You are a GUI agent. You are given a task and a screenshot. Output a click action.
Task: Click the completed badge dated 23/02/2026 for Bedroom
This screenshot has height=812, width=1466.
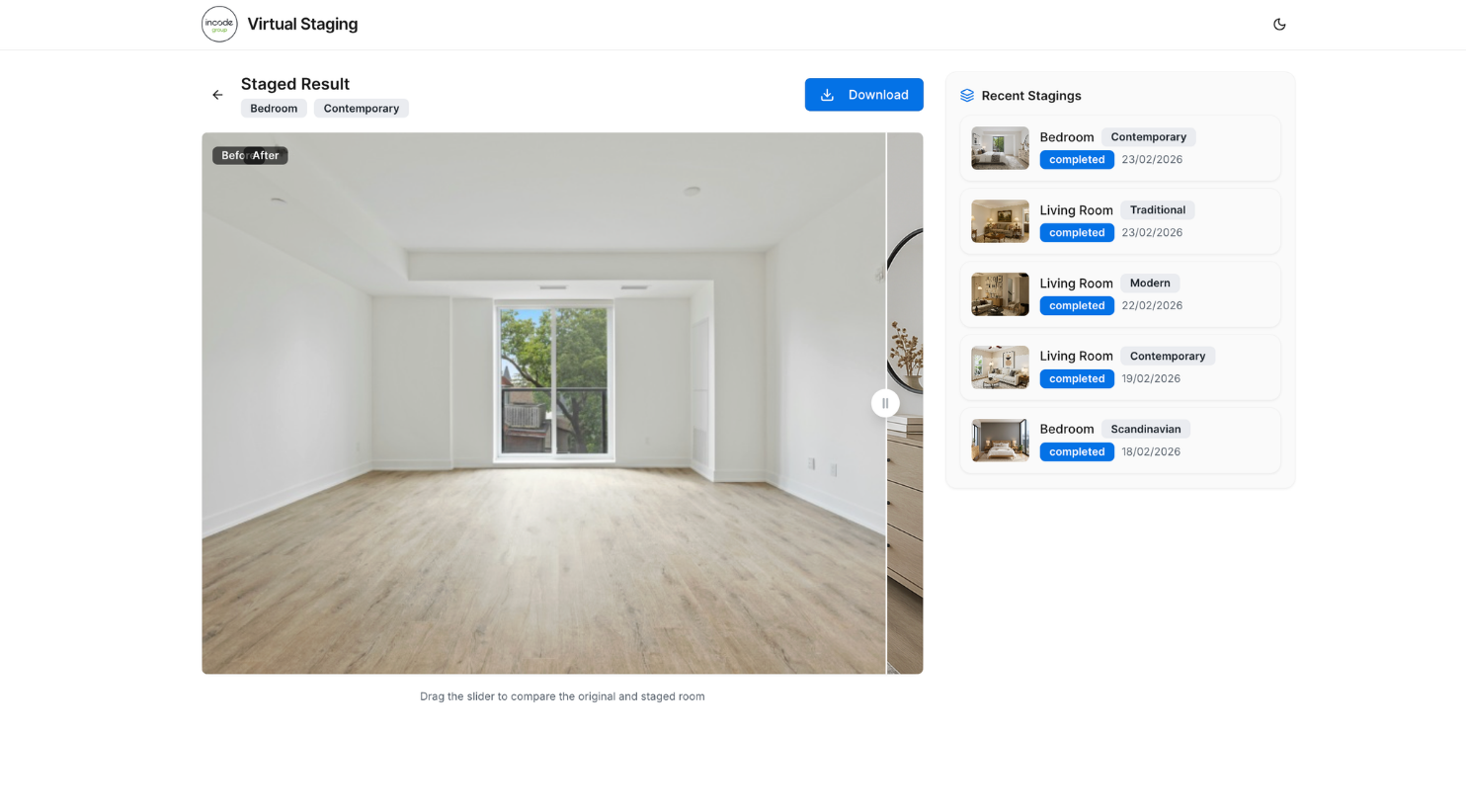pyautogui.click(x=1077, y=160)
